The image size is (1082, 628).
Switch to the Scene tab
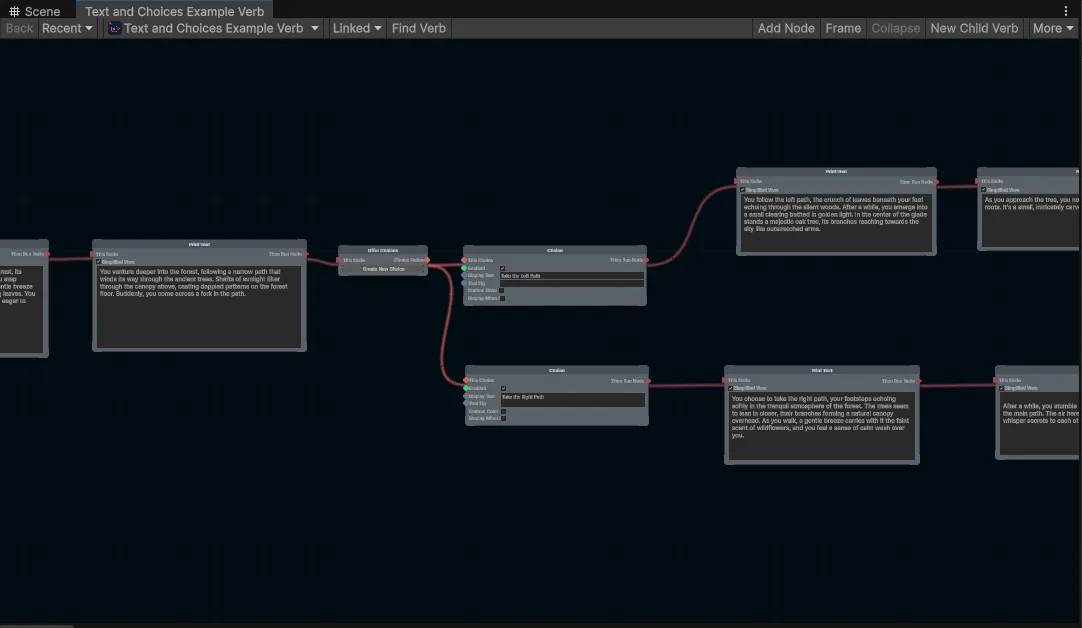[35, 11]
